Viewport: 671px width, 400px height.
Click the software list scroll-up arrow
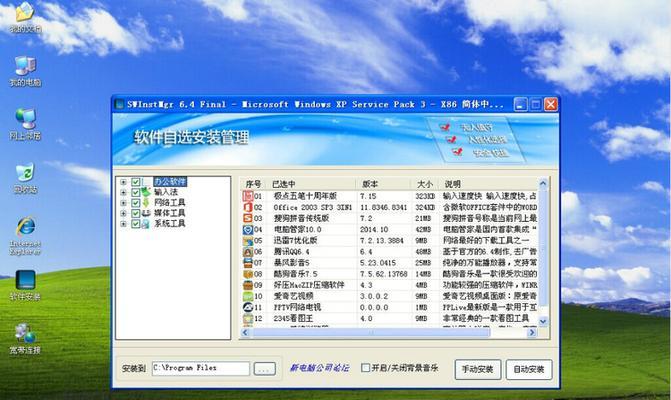coord(543,184)
